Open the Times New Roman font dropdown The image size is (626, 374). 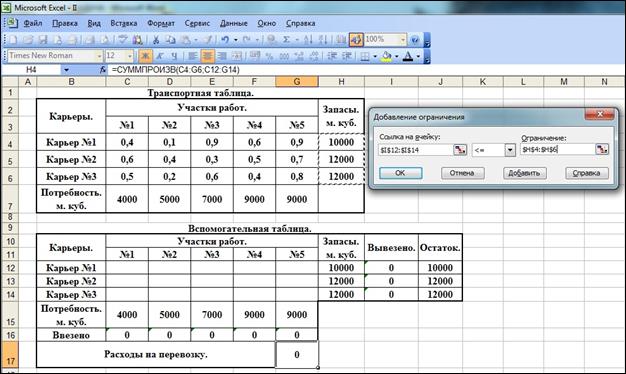click(99, 56)
